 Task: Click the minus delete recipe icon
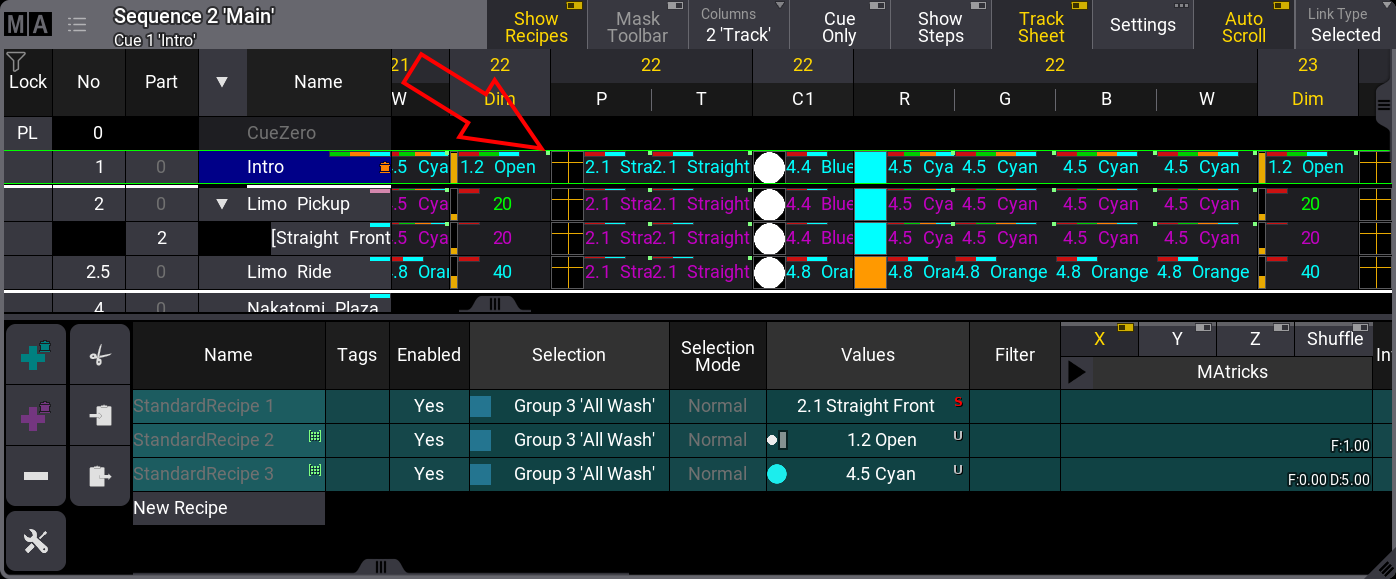click(36, 476)
